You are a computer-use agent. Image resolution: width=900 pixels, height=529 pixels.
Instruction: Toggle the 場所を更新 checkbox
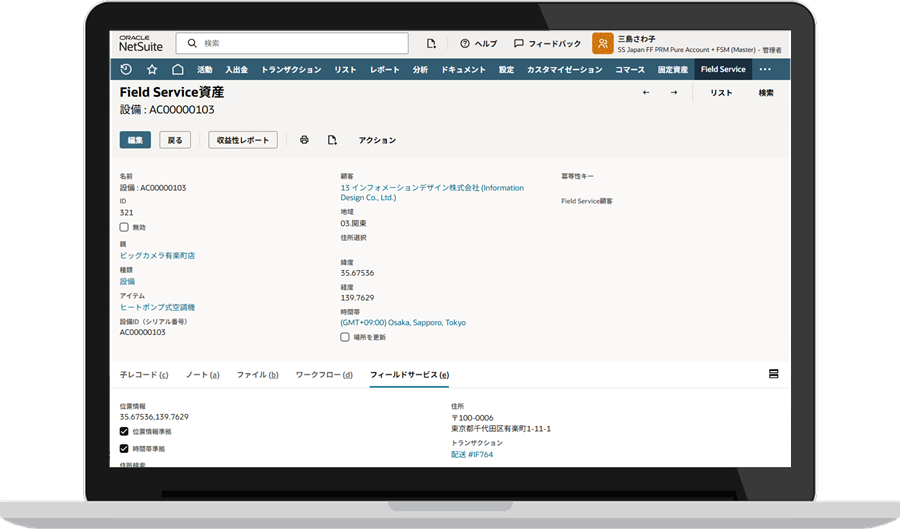[345, 337]
